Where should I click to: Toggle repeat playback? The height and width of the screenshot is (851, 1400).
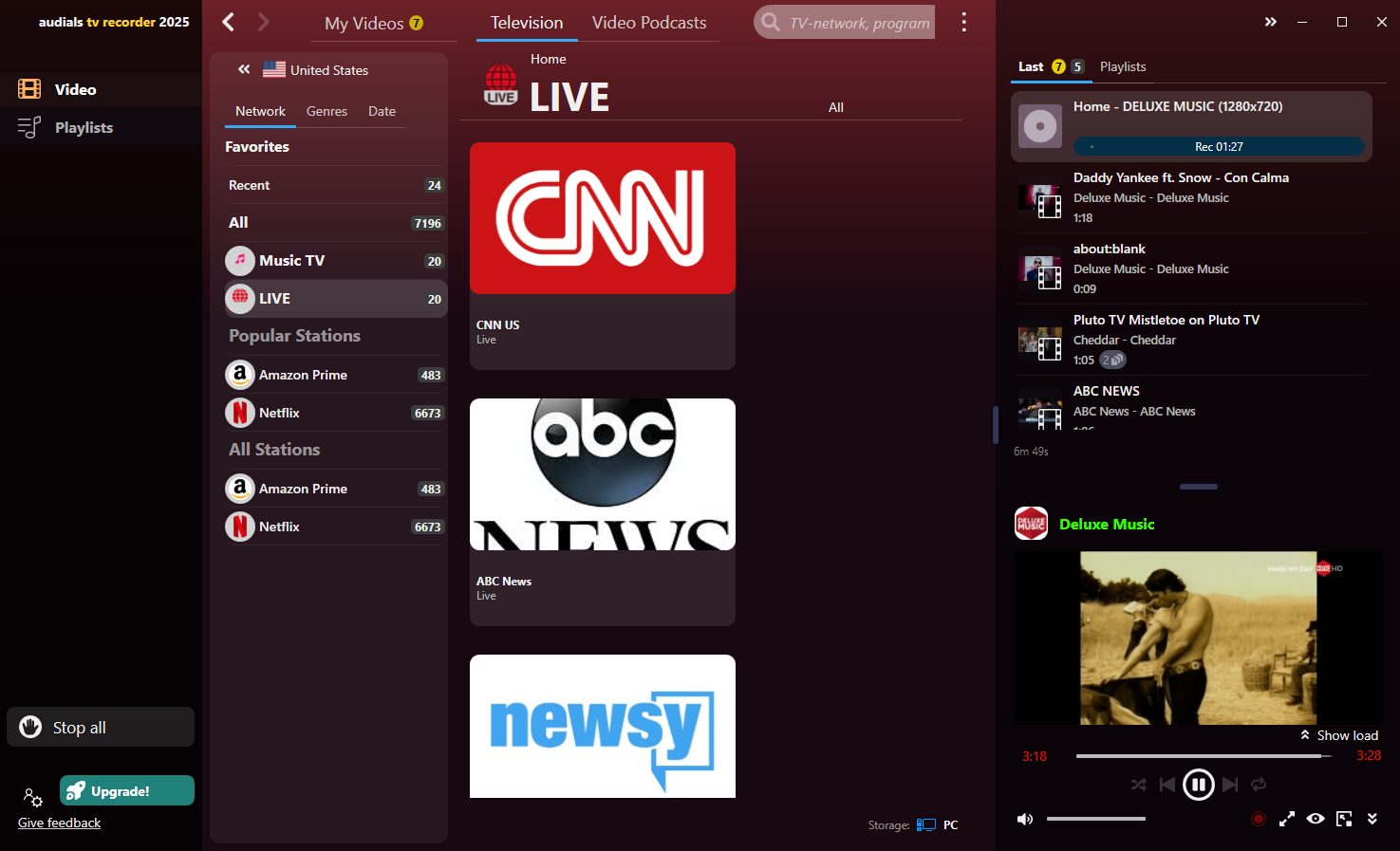1259,785
